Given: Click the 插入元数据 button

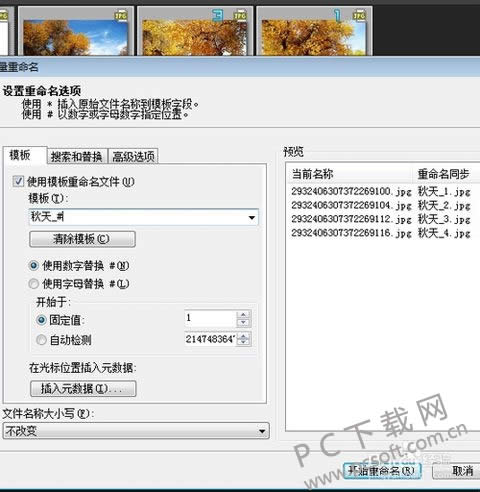Looking at the screenshot, I should pos(83,389).
